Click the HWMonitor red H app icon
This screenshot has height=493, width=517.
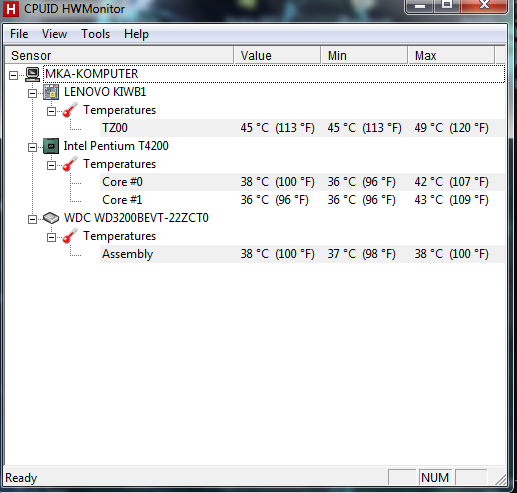[11, 9]
